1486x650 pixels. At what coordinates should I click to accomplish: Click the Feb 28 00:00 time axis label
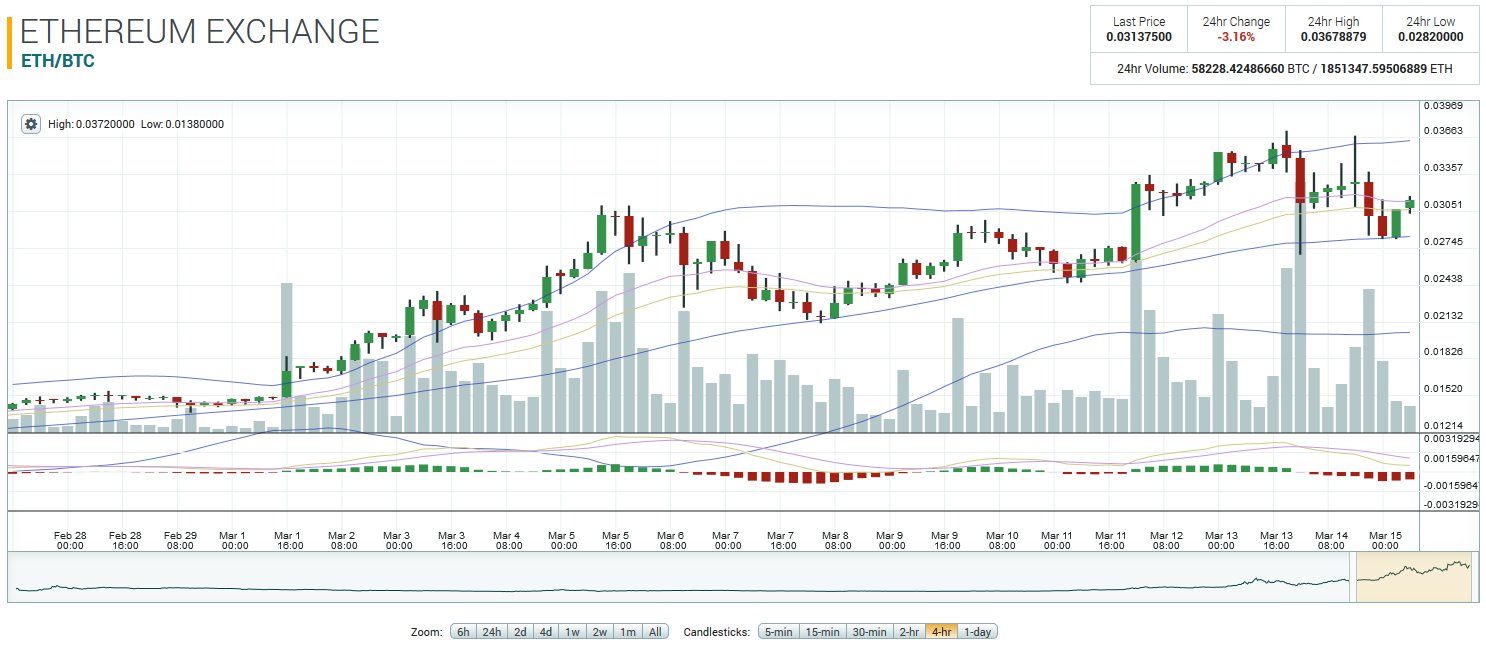[70, 540]
